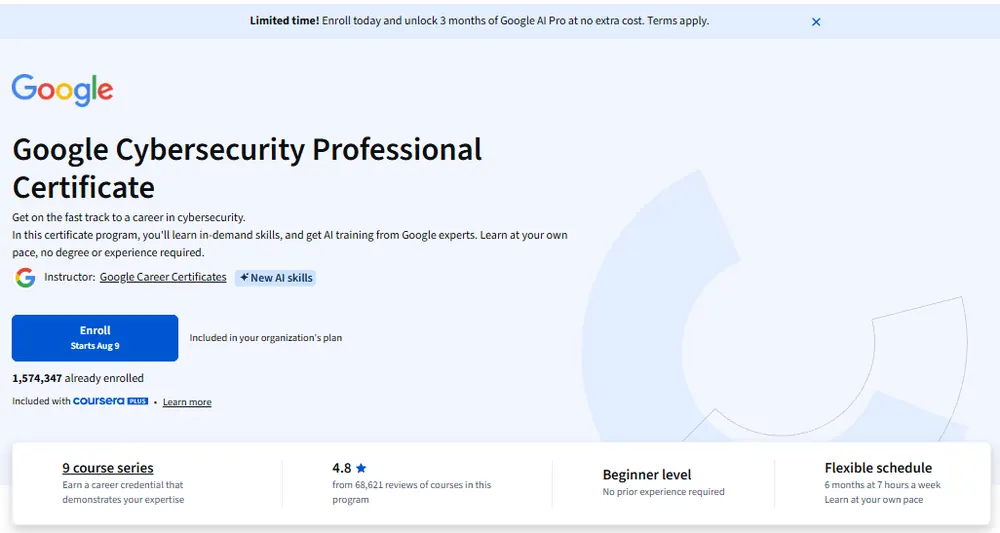Click the Beginner level heading
1000x533 pixels.
647,475
